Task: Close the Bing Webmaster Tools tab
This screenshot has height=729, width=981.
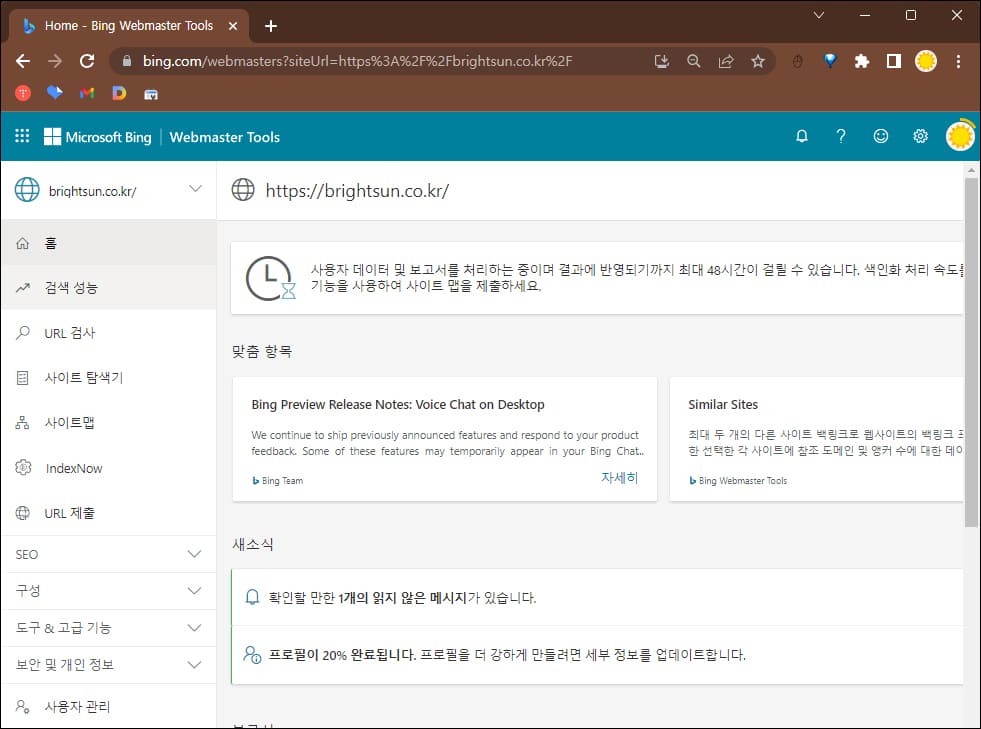Action: (x=233, y=26)
